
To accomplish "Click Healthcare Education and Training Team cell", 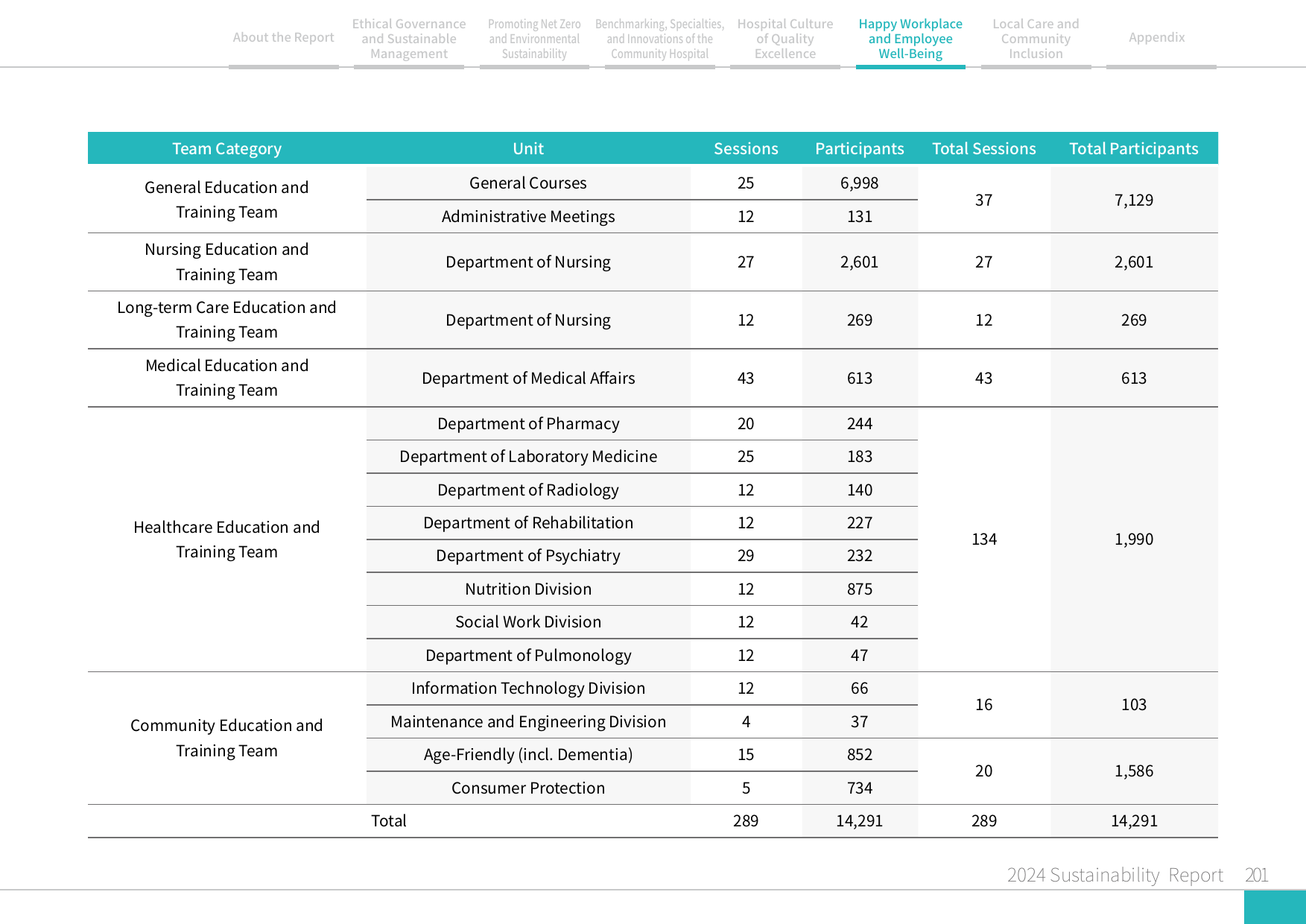I will point(226,539).
